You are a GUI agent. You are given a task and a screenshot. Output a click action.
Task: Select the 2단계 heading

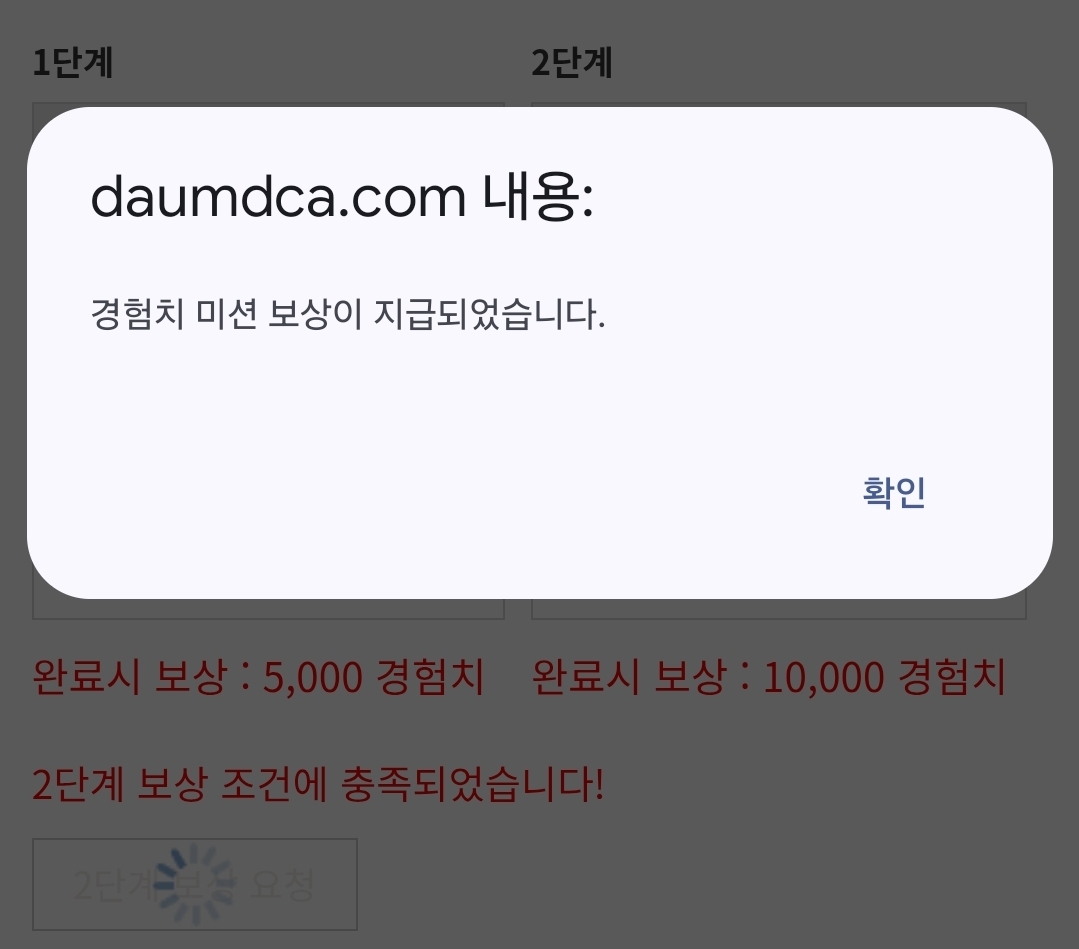571,63
